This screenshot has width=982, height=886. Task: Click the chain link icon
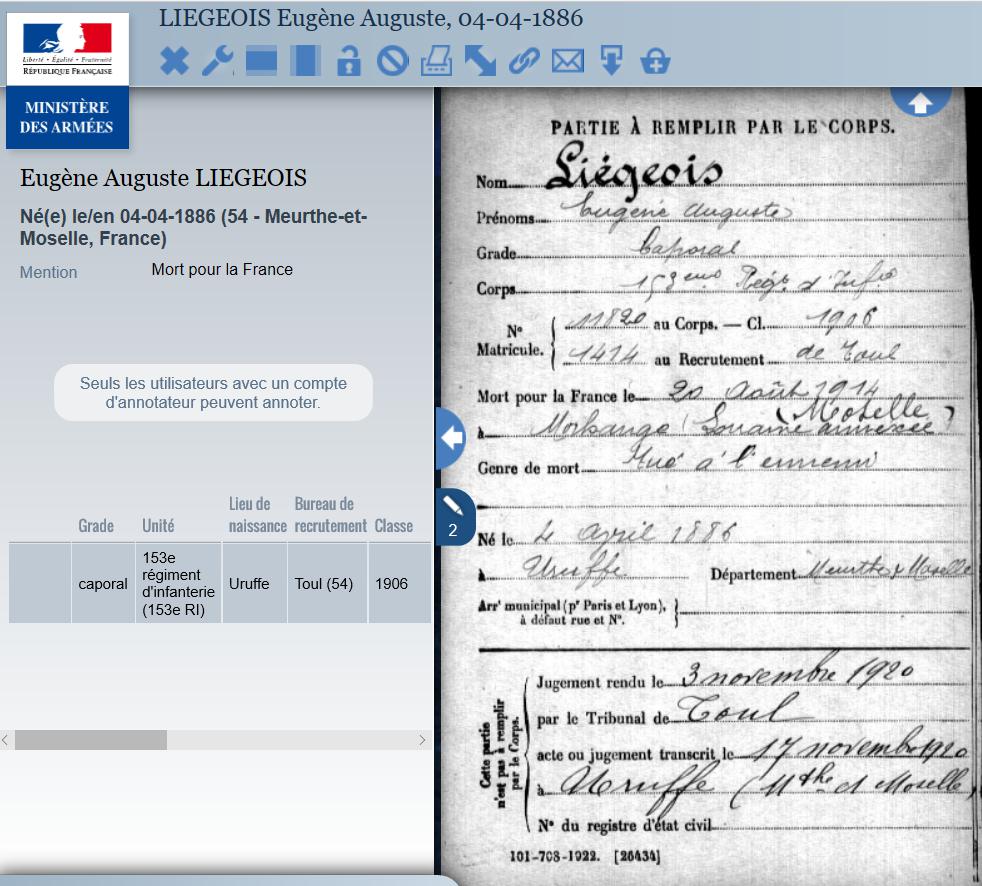(x=524, y=61)
